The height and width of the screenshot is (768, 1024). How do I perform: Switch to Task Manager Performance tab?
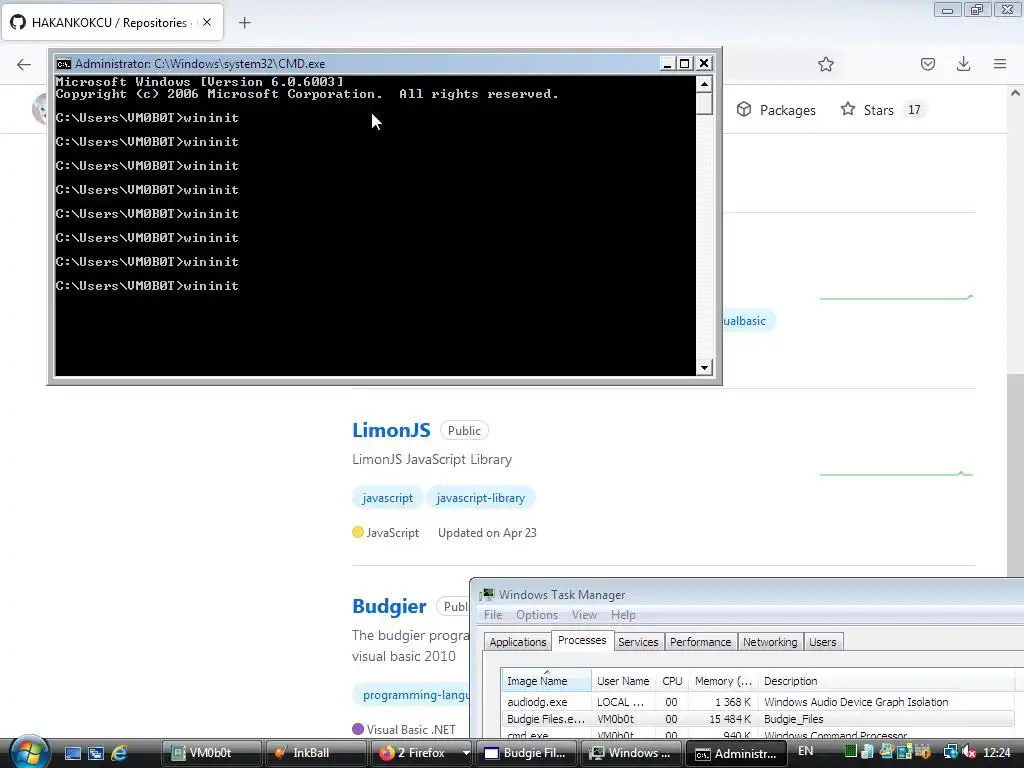[x=701, y=642]
